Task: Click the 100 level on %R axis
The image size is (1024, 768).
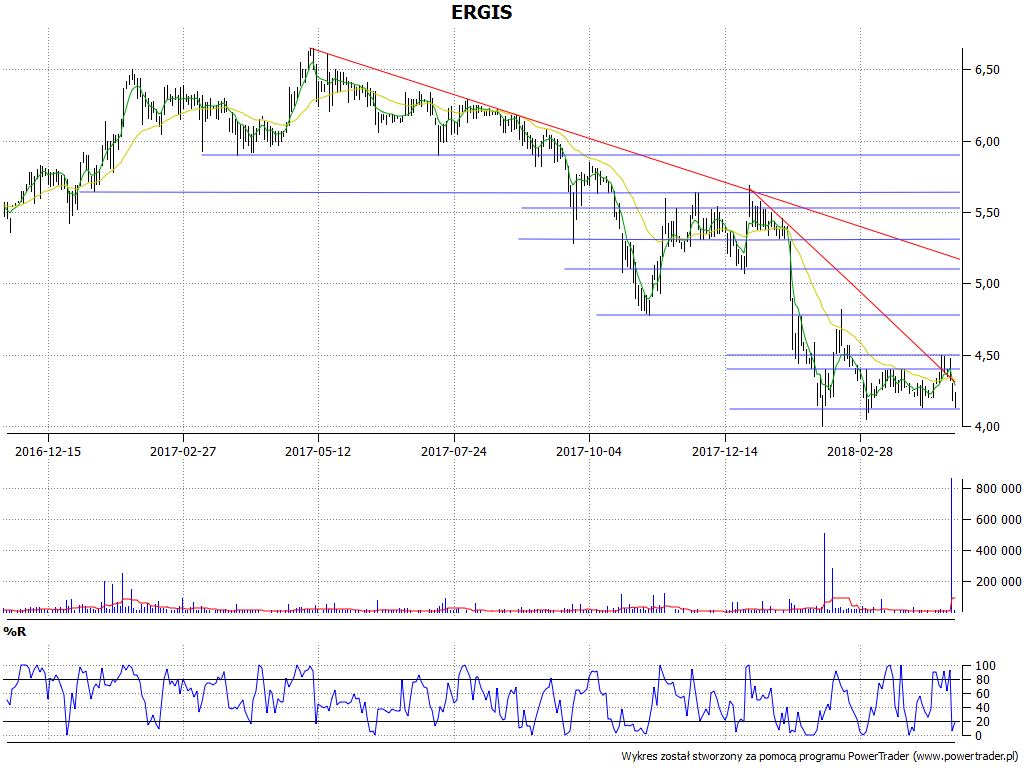Action: pos(985,666)
